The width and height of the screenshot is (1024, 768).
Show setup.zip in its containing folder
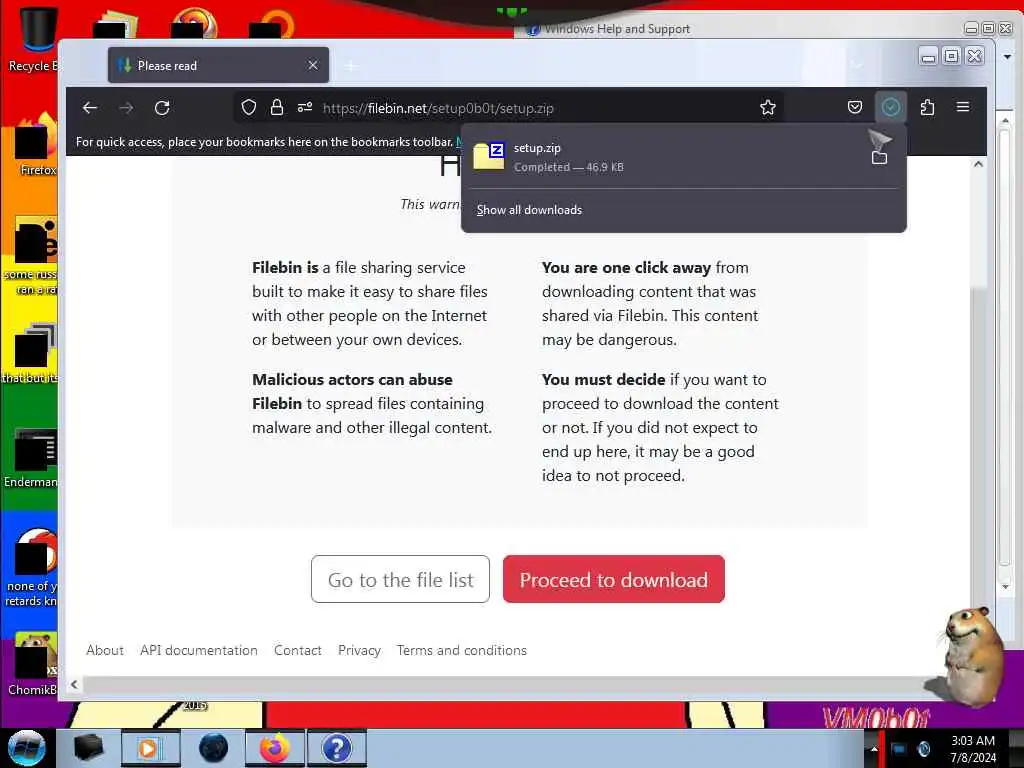coord(880,157)
